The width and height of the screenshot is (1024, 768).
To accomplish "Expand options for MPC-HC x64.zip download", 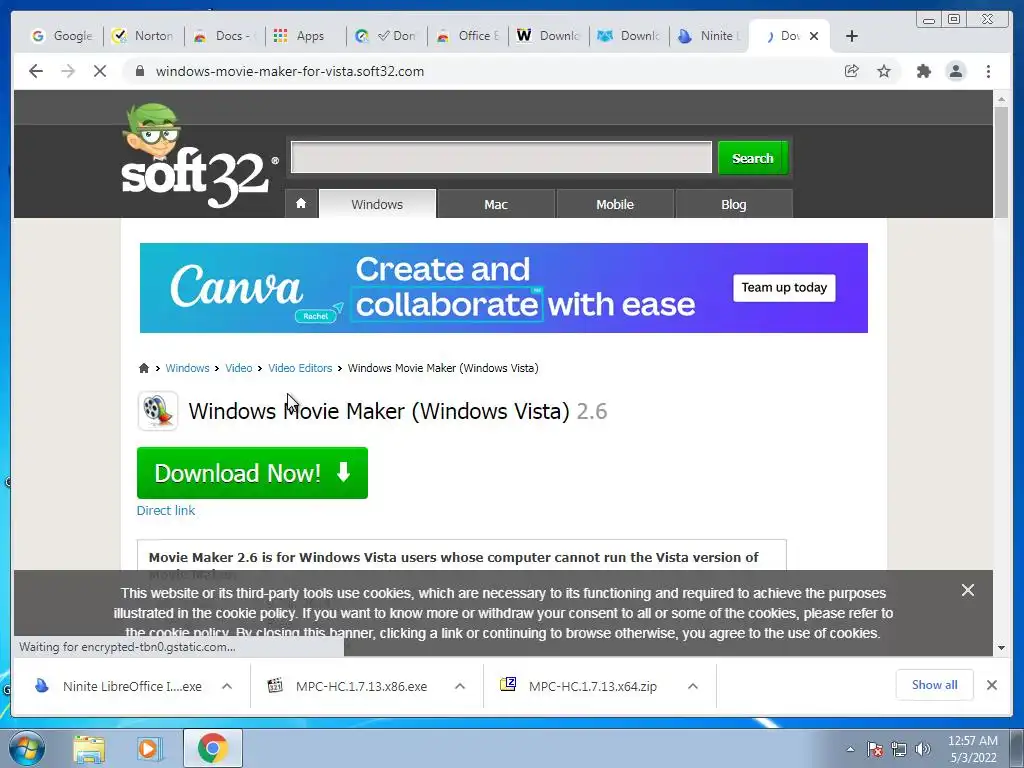I will click(x=693, y=686).
